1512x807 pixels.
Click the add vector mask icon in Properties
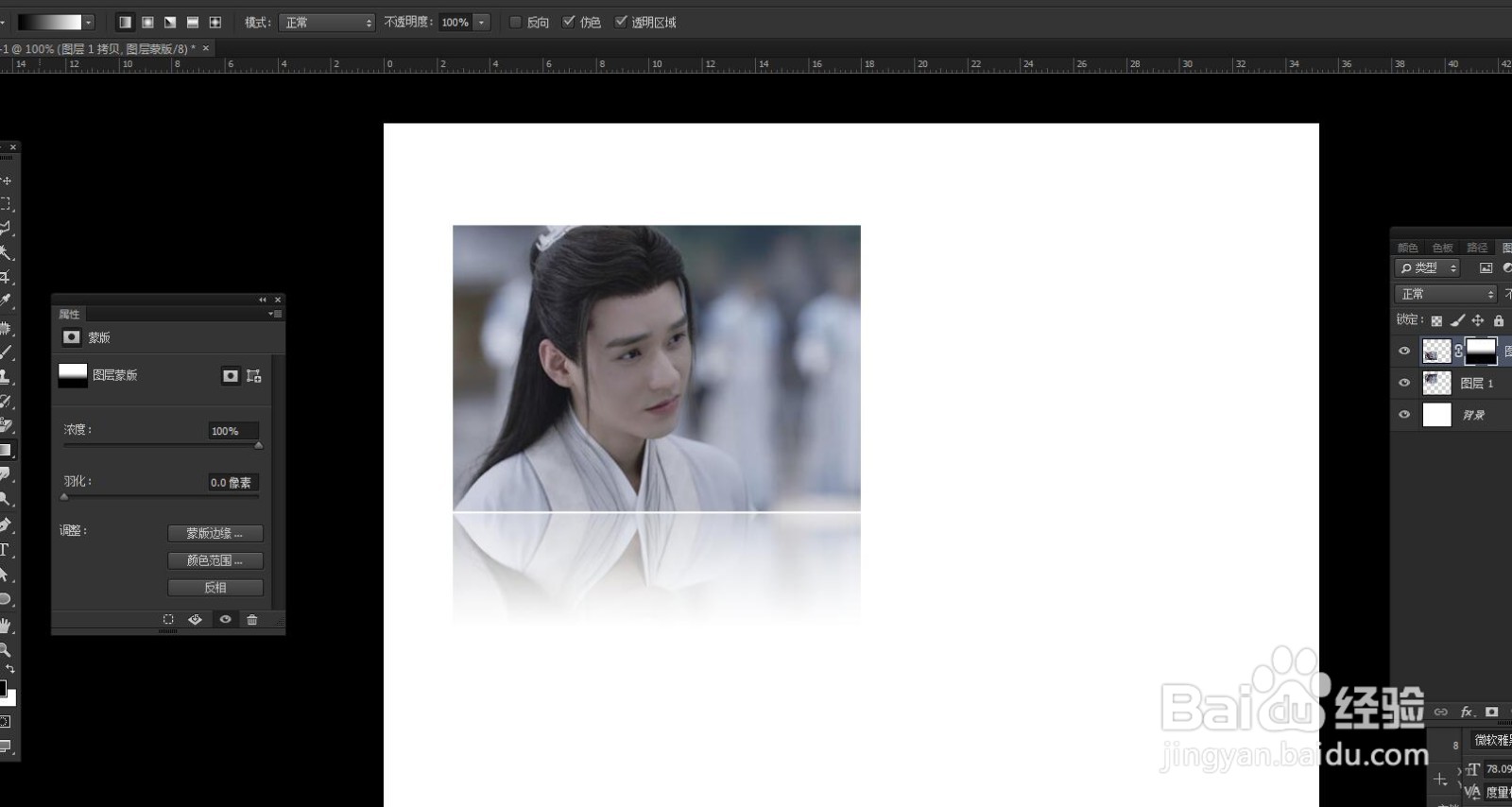(x=254, y=376)
